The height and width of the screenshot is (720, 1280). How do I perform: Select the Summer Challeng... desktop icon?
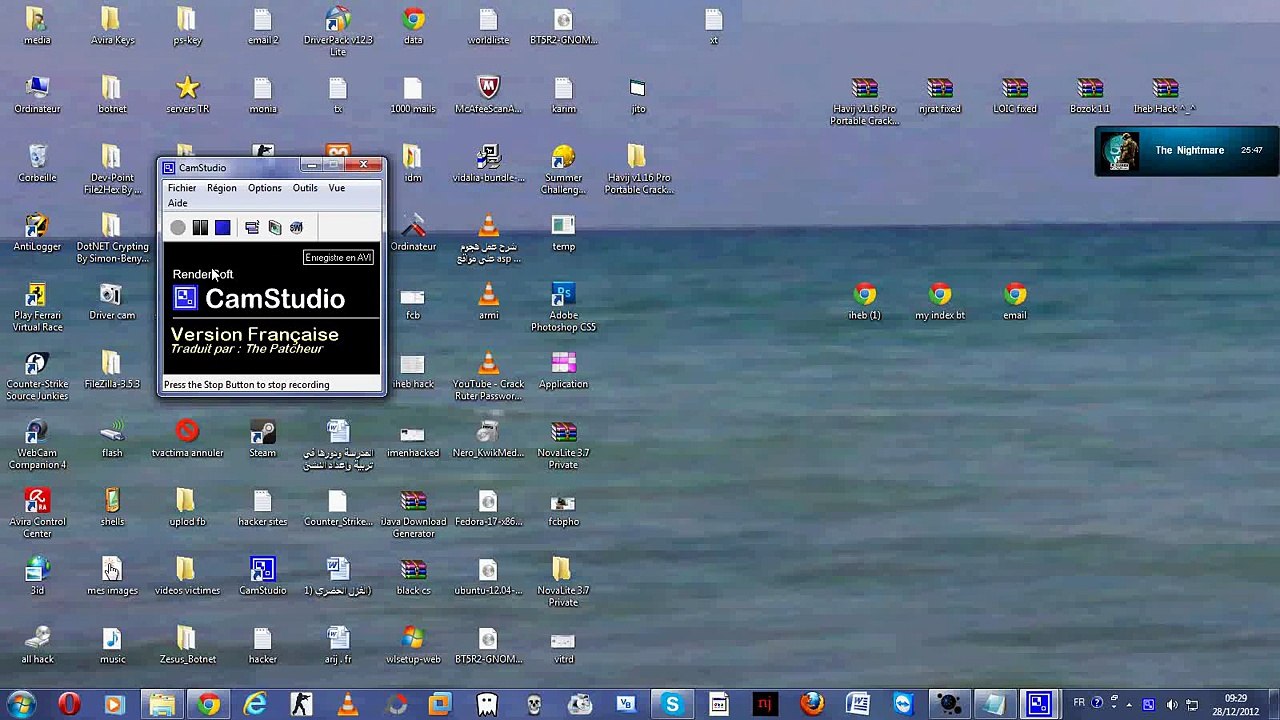[563, 170]
